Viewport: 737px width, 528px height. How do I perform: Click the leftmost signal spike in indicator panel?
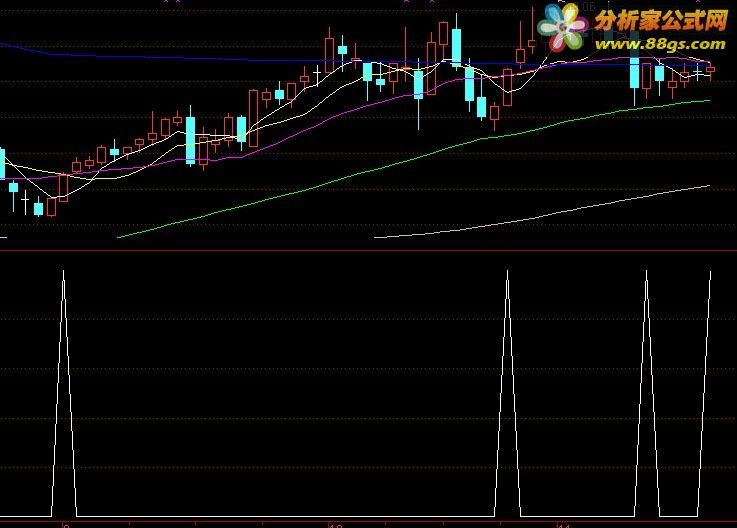coord(64,393)
